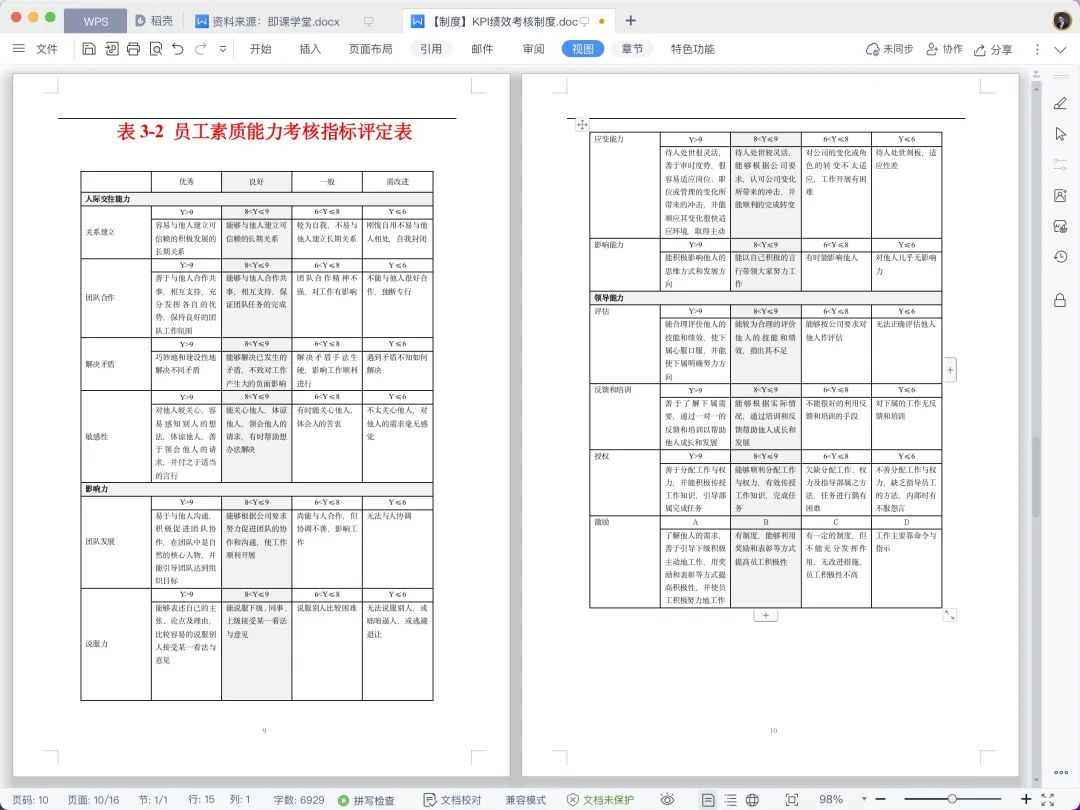Switch to the 插入 ribbon tab
The width and height of the screenshot is (1080, 810).
[x=310, y=49]
